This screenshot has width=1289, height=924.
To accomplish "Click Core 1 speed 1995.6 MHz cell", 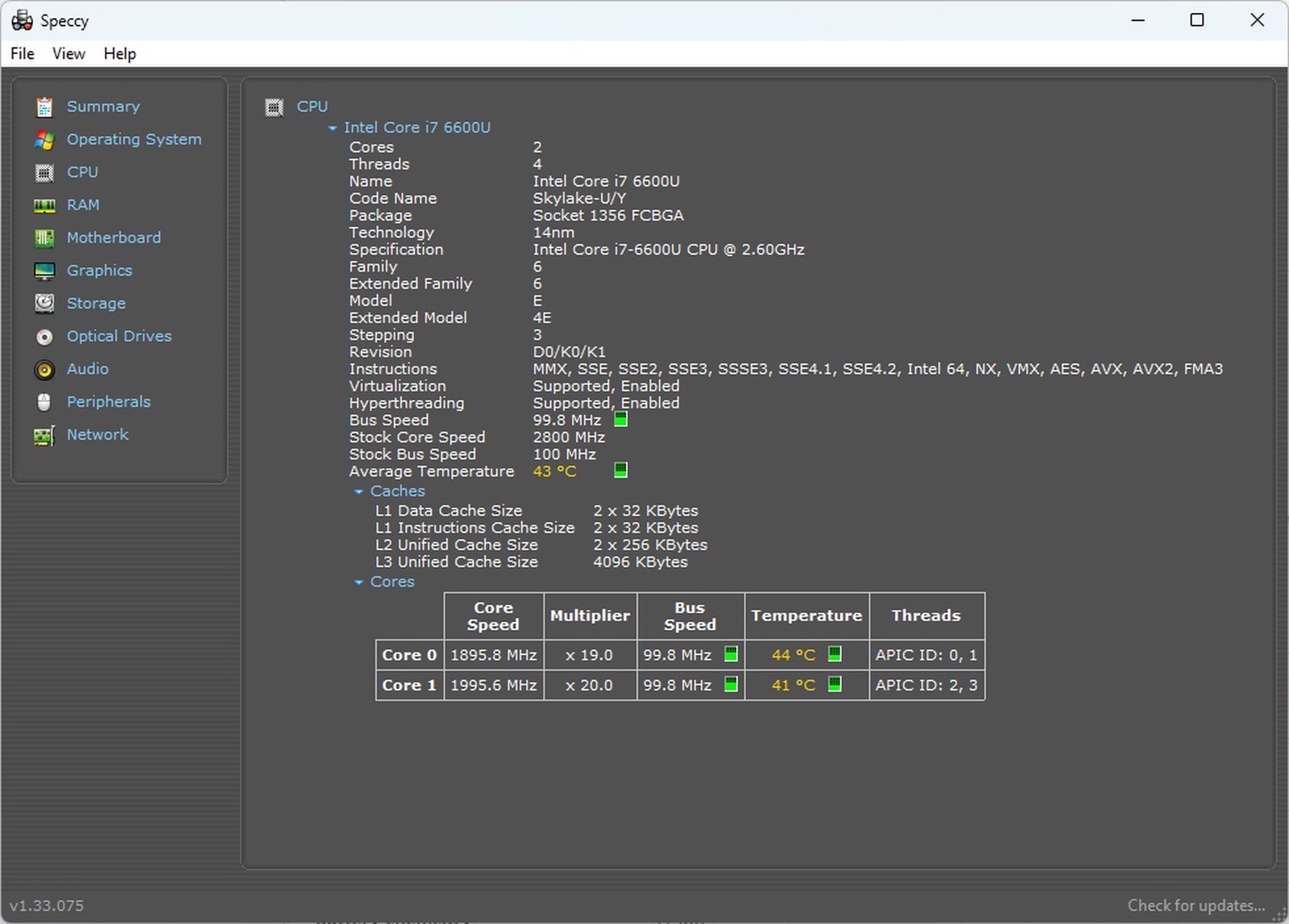I will (x=494, y=685).
